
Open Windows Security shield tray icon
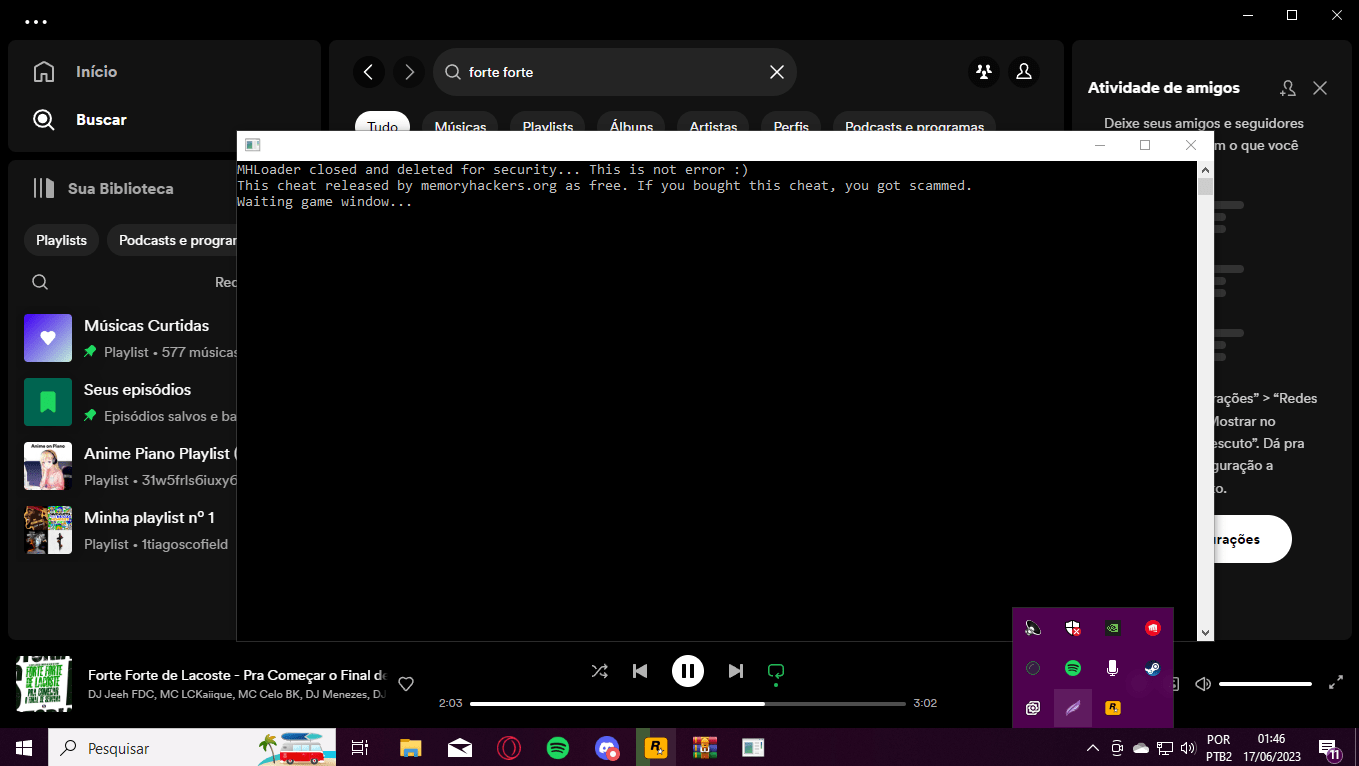point(1073,628)
